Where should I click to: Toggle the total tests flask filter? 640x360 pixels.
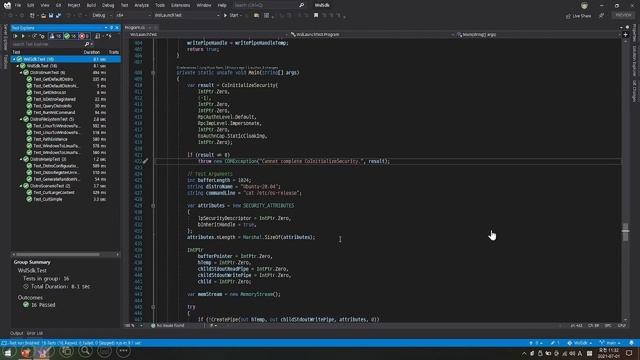(55, 36)
